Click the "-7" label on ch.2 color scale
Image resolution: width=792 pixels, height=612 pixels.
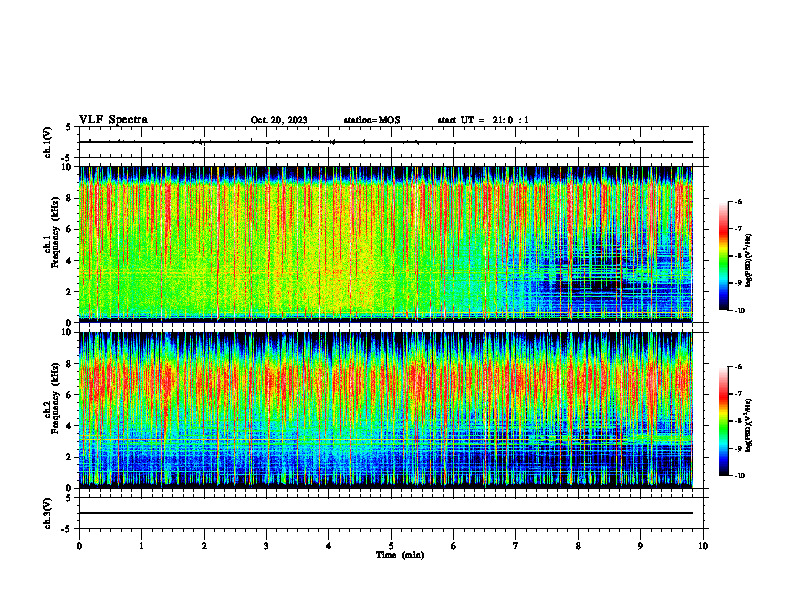pyautogui.click(x=738, y=394)
